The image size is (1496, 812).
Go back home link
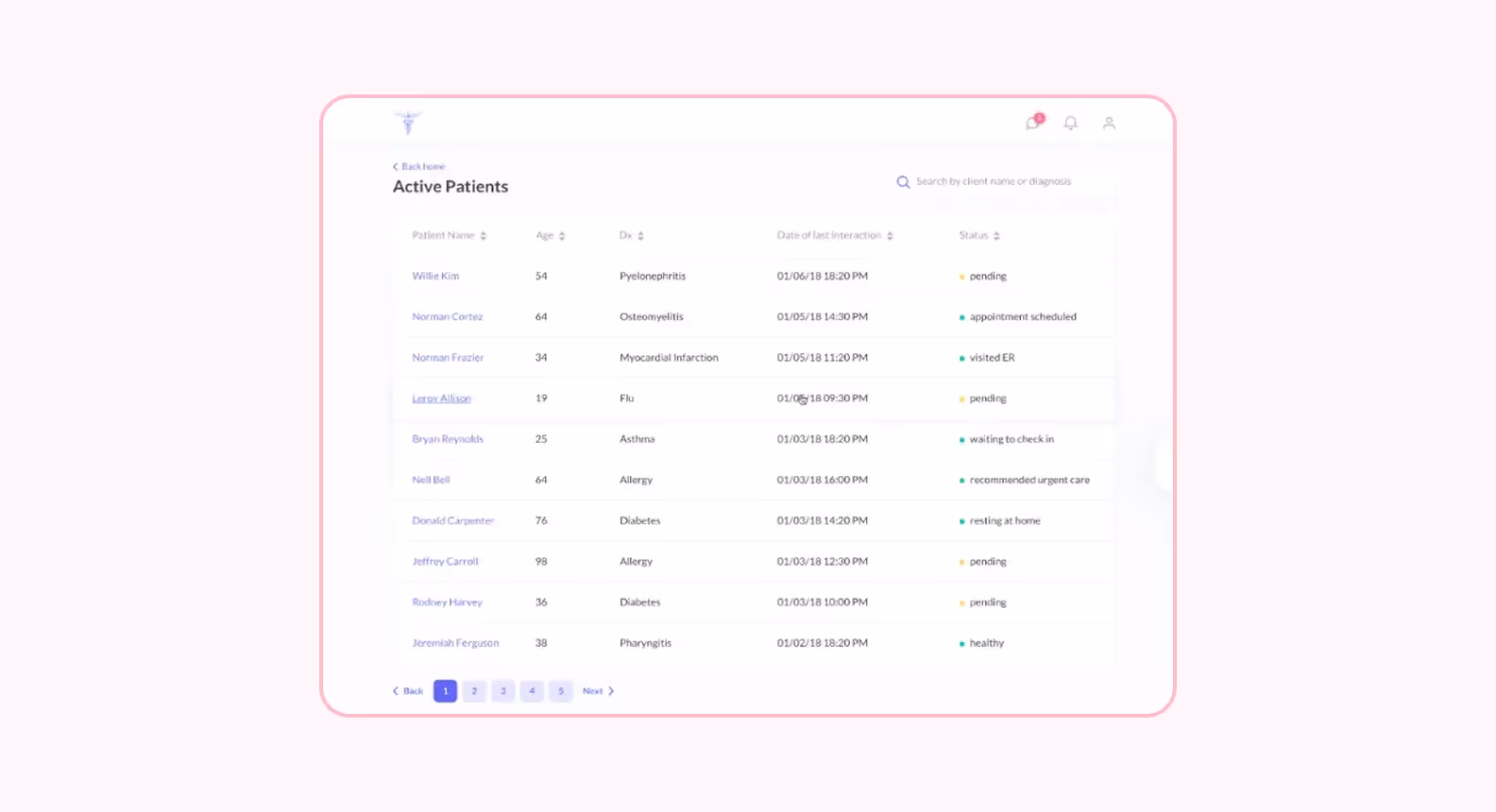[x=418, y=166]
